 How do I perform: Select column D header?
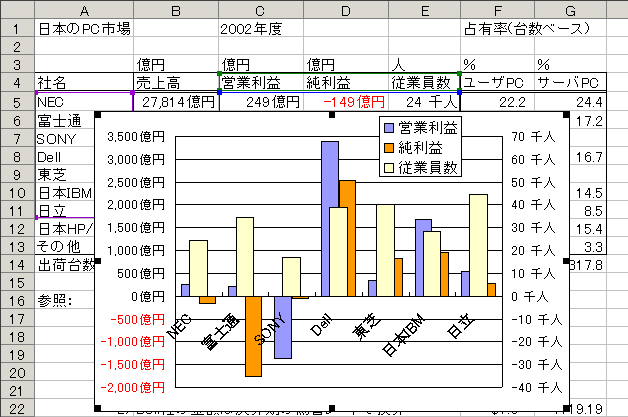(x=346, y=9)
